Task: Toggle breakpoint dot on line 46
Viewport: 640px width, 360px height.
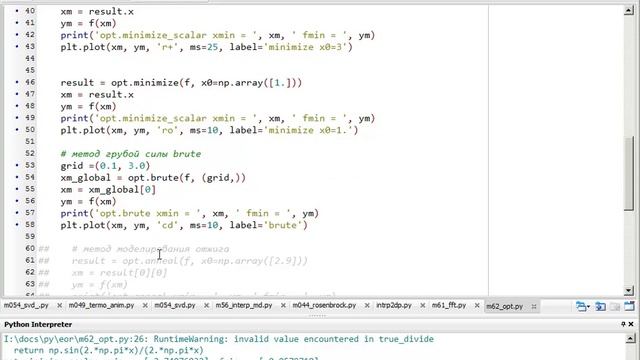Action: [17, 82]
